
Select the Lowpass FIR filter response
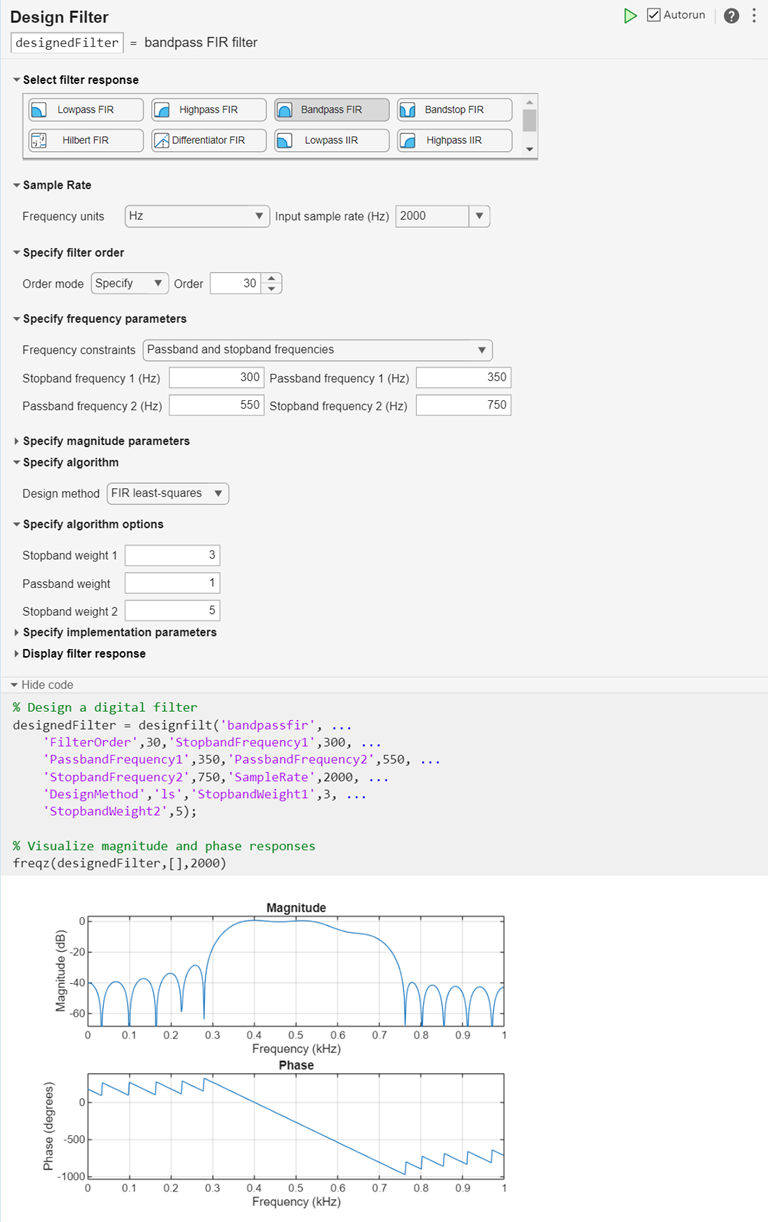[x=85, y=109]
